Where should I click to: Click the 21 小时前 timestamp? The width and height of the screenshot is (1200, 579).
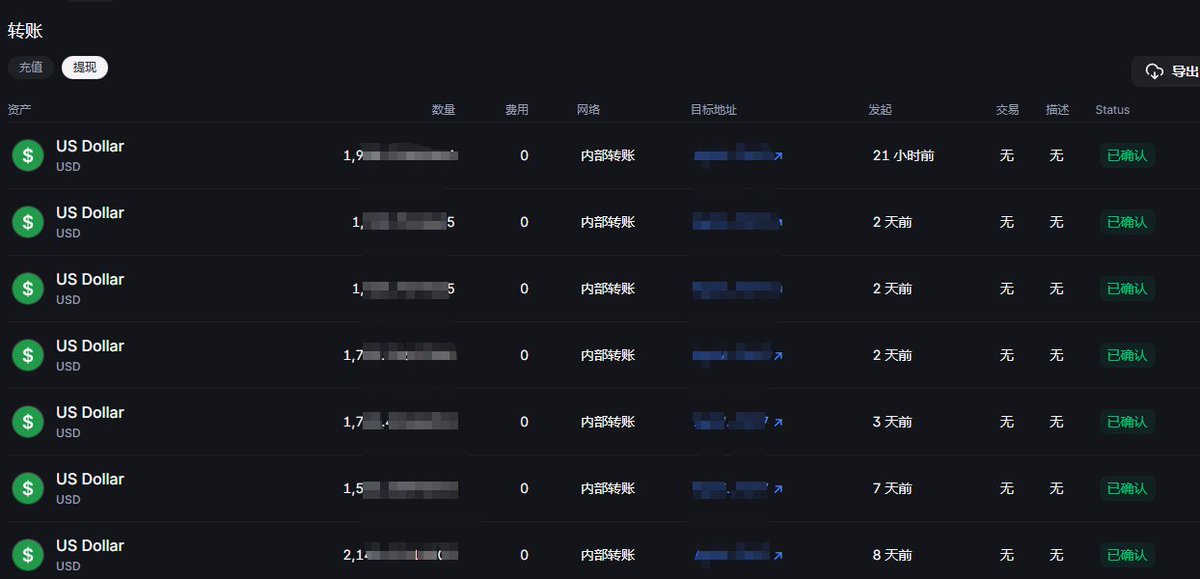pyautogui.click(x=904, y=155)
